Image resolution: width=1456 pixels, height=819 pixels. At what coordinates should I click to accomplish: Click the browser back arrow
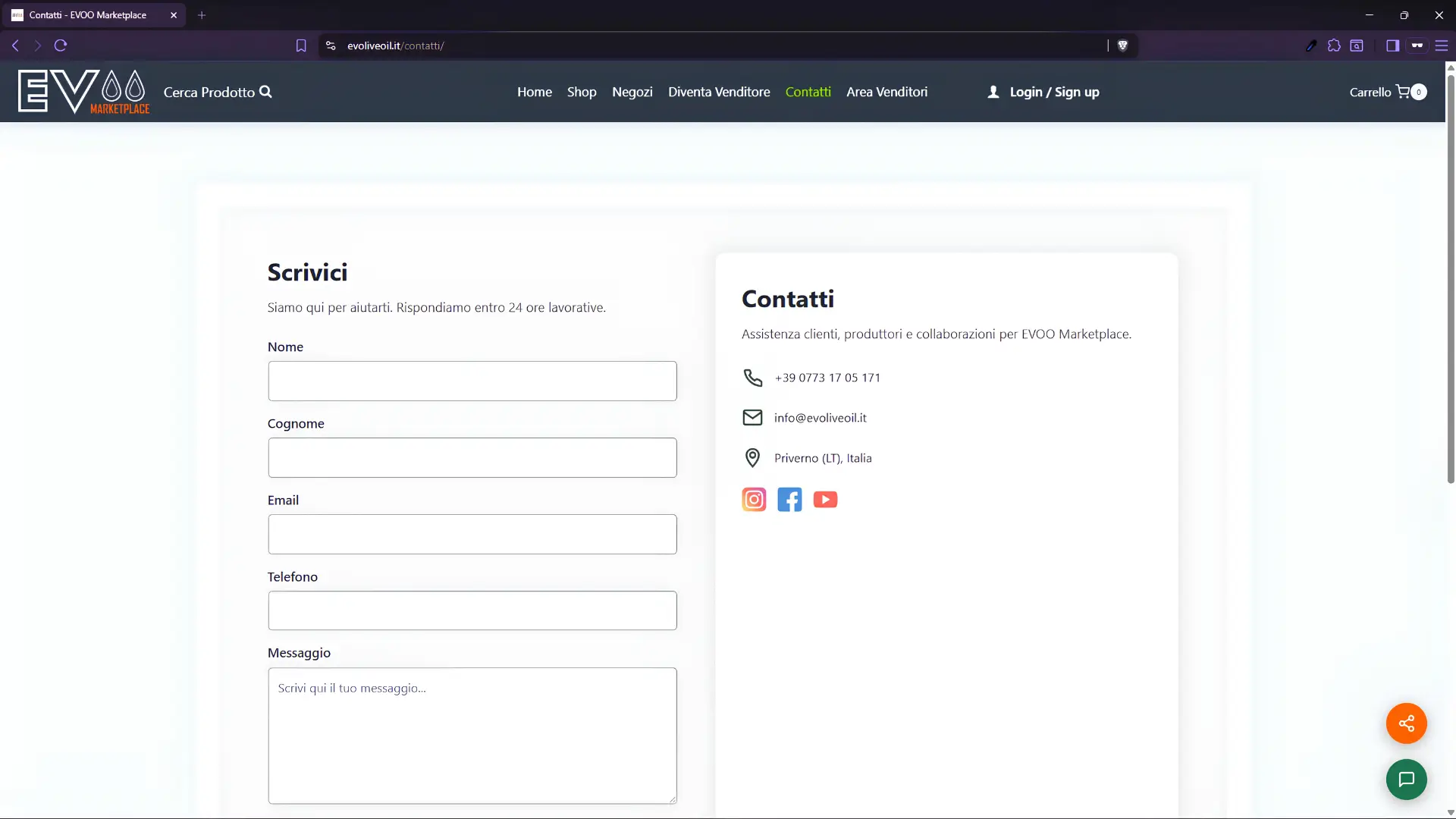(x=15, y=45)
